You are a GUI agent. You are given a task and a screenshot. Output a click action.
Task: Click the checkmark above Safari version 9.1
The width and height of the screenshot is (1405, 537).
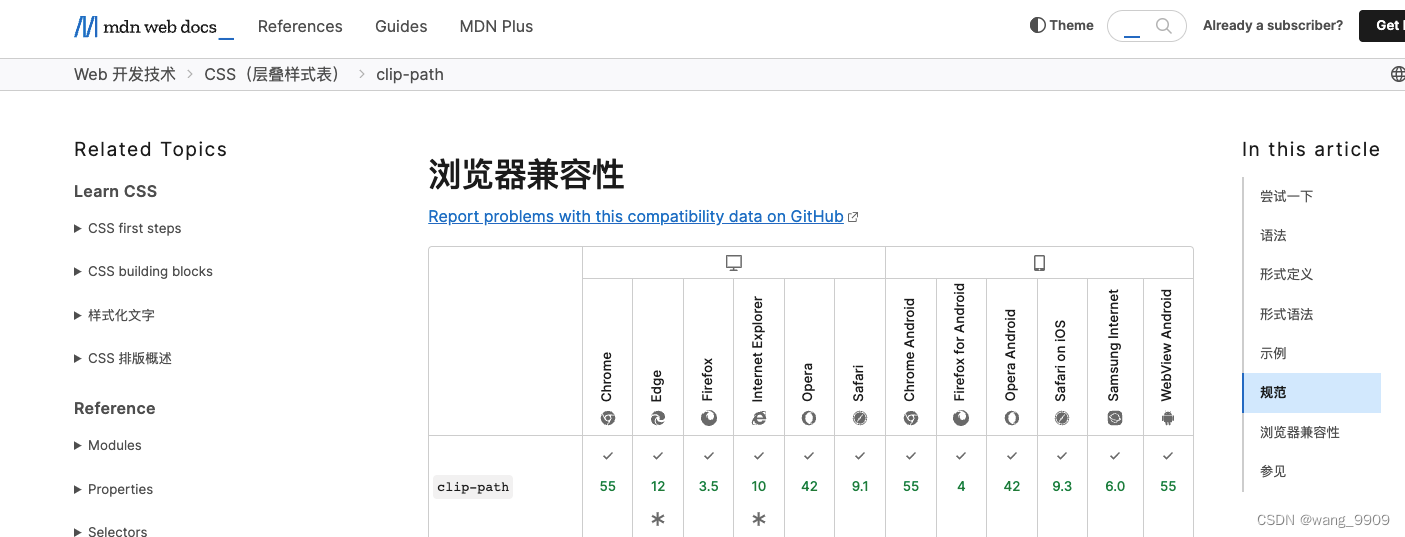(x=860, y=456)
